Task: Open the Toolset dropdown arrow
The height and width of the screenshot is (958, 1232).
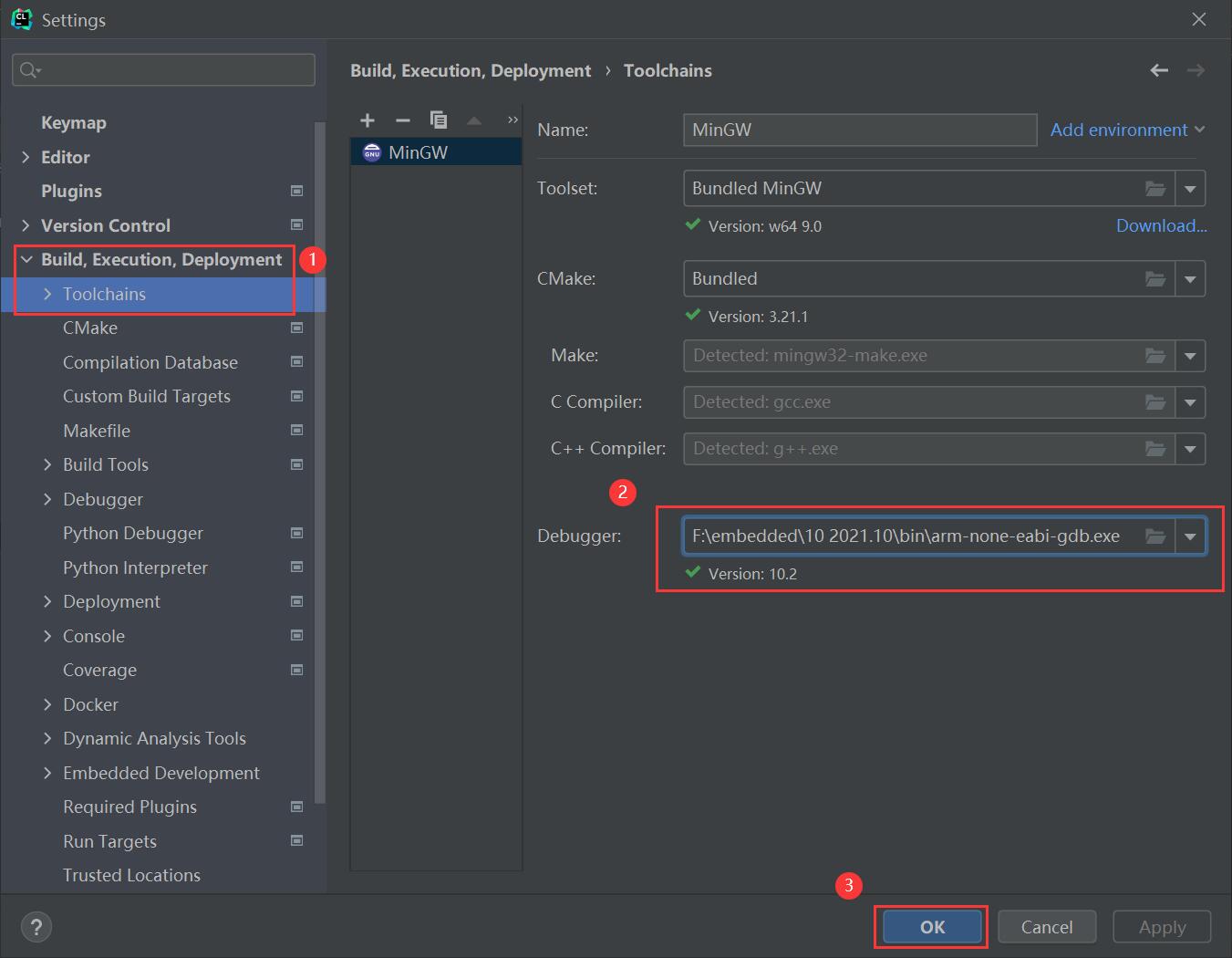Action: tap(1190, 189)
